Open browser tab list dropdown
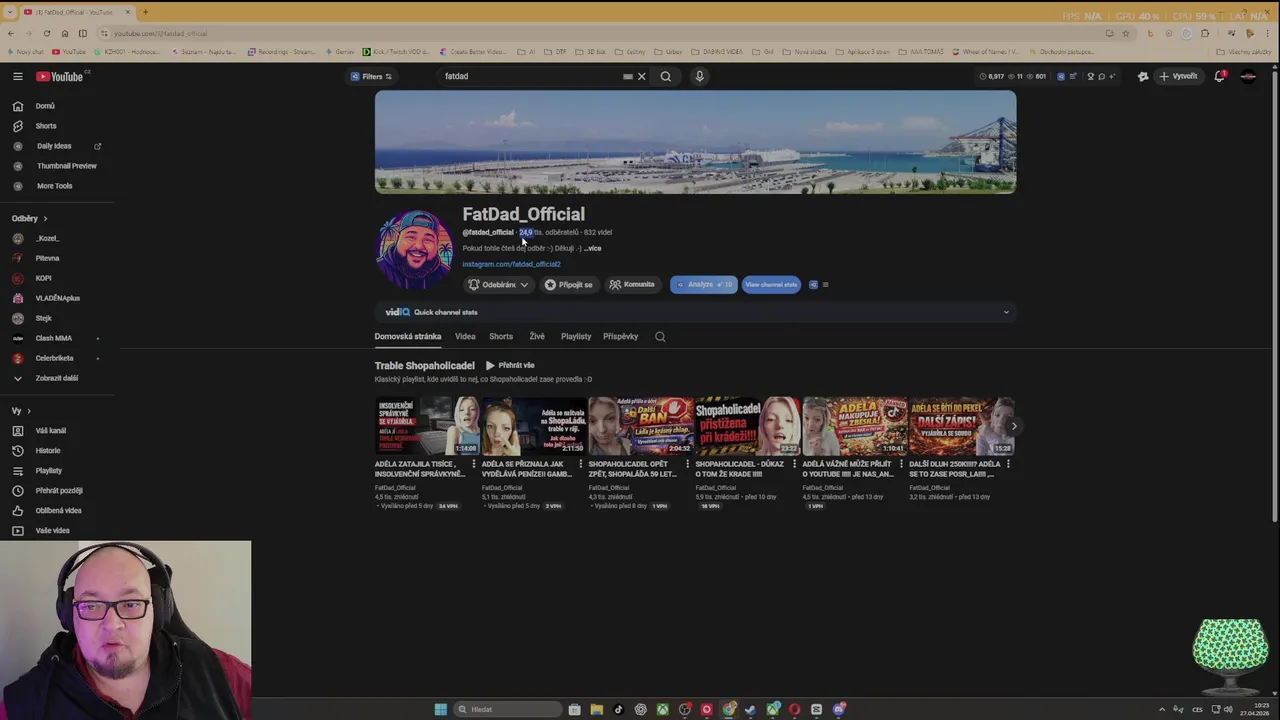This screenshot has height=720, width=1280. [11, 12]
